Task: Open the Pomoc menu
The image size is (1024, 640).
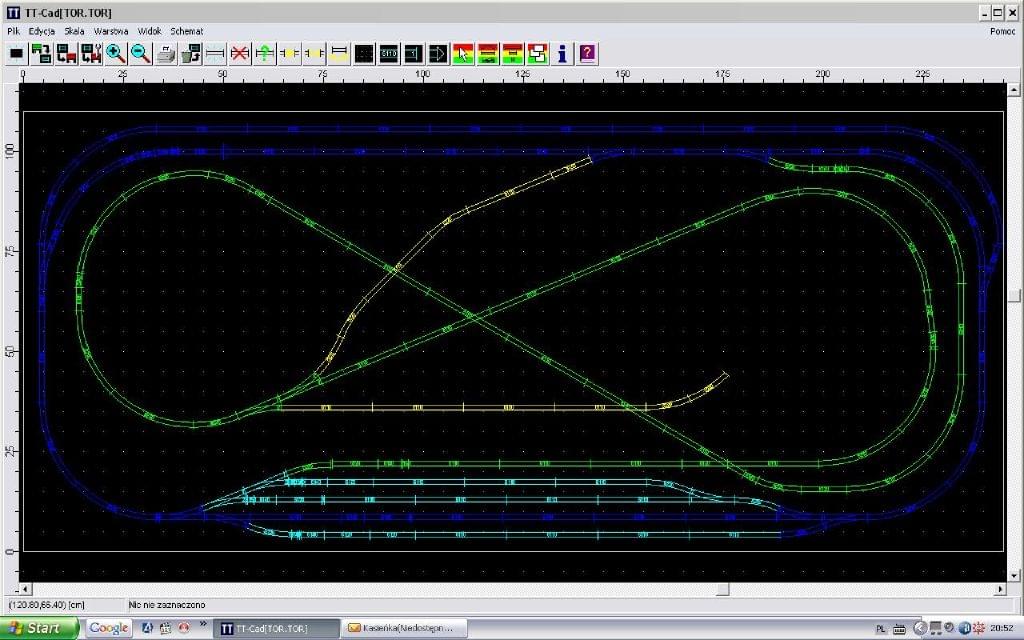Action: point(1002,31)
